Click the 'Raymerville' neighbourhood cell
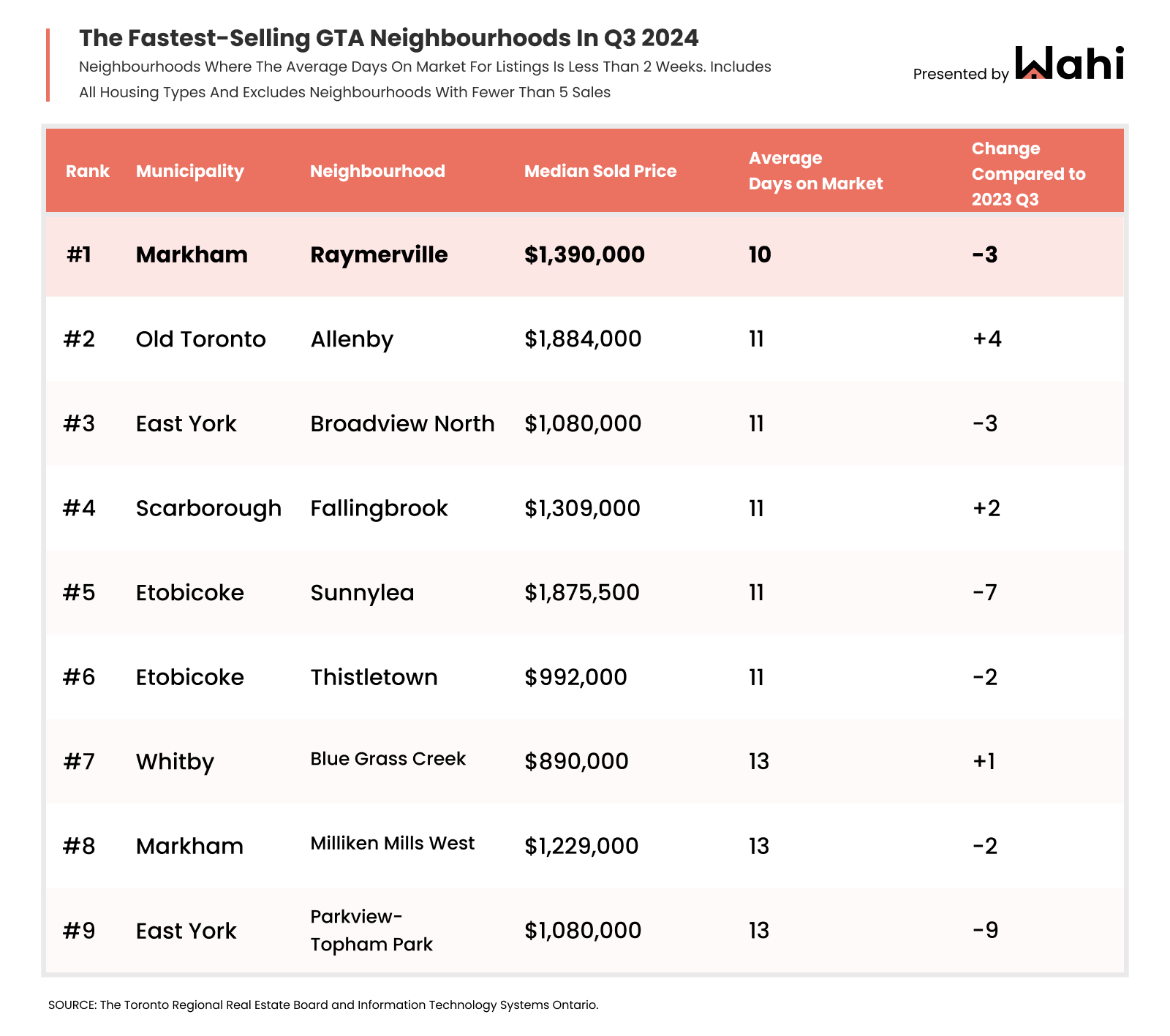 [x=379, y=254]
